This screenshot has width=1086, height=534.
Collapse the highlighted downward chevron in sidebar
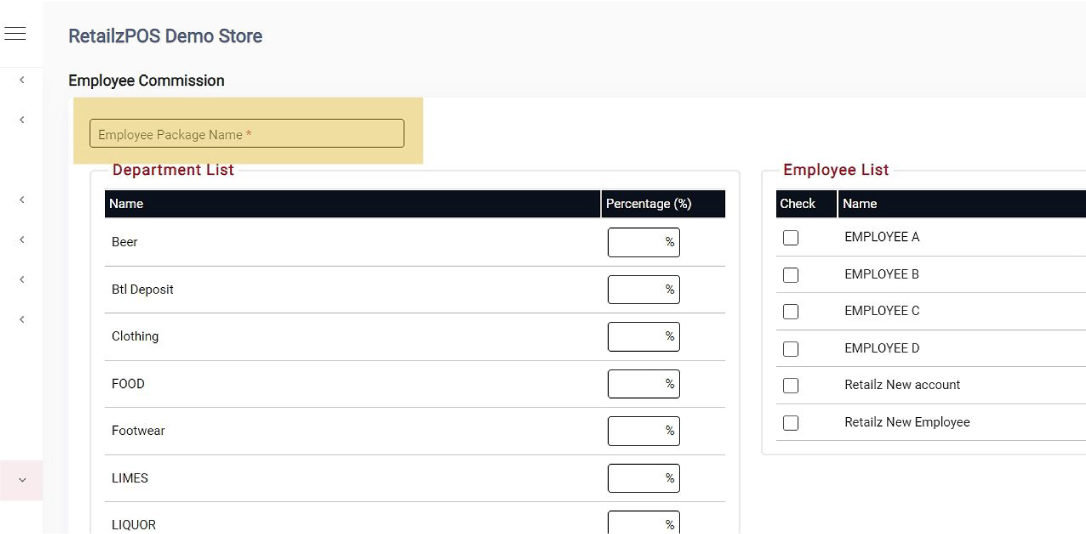coord(22,480)
